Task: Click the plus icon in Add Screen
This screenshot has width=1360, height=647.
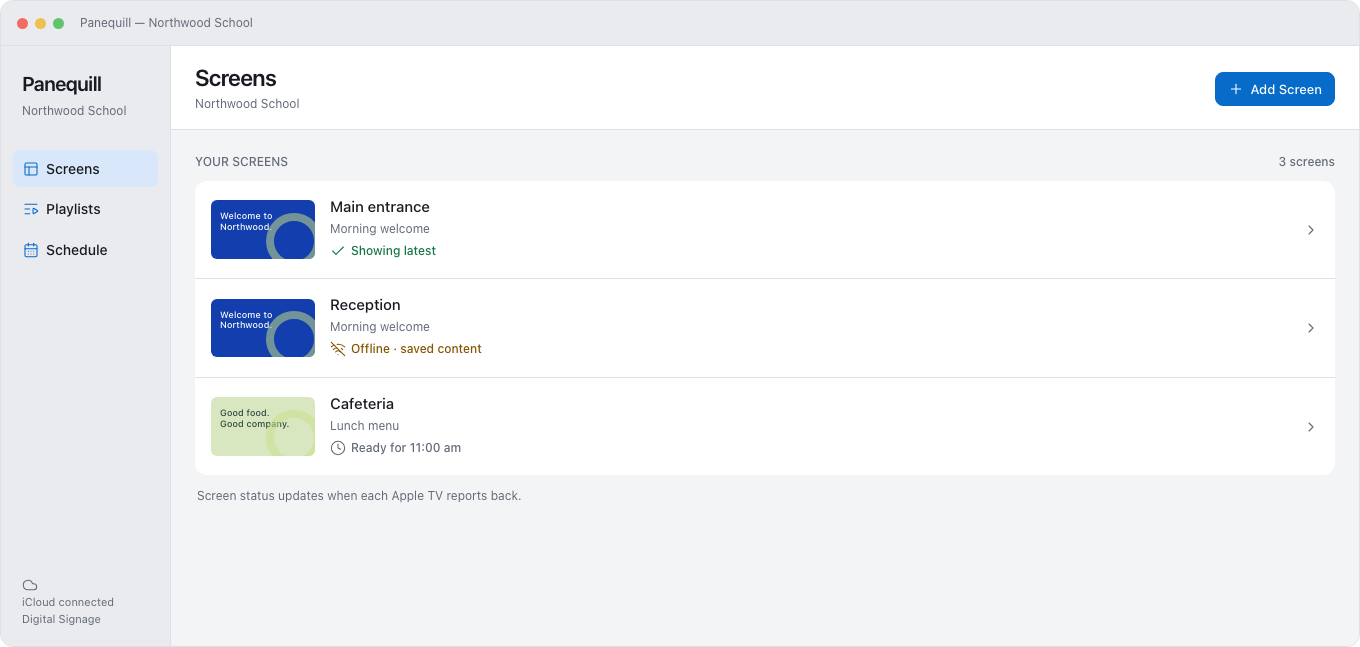Action: tap(1236, 89)
